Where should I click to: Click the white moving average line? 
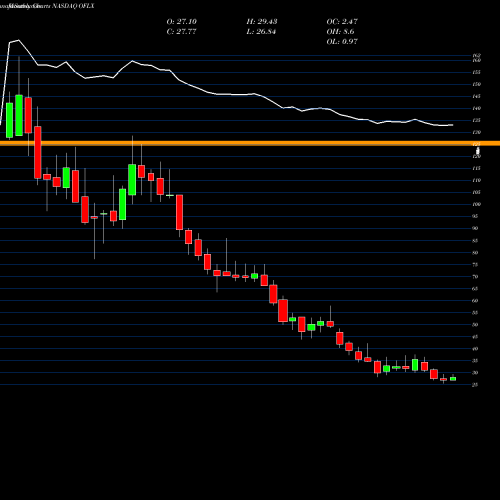(x=227, y=94)
